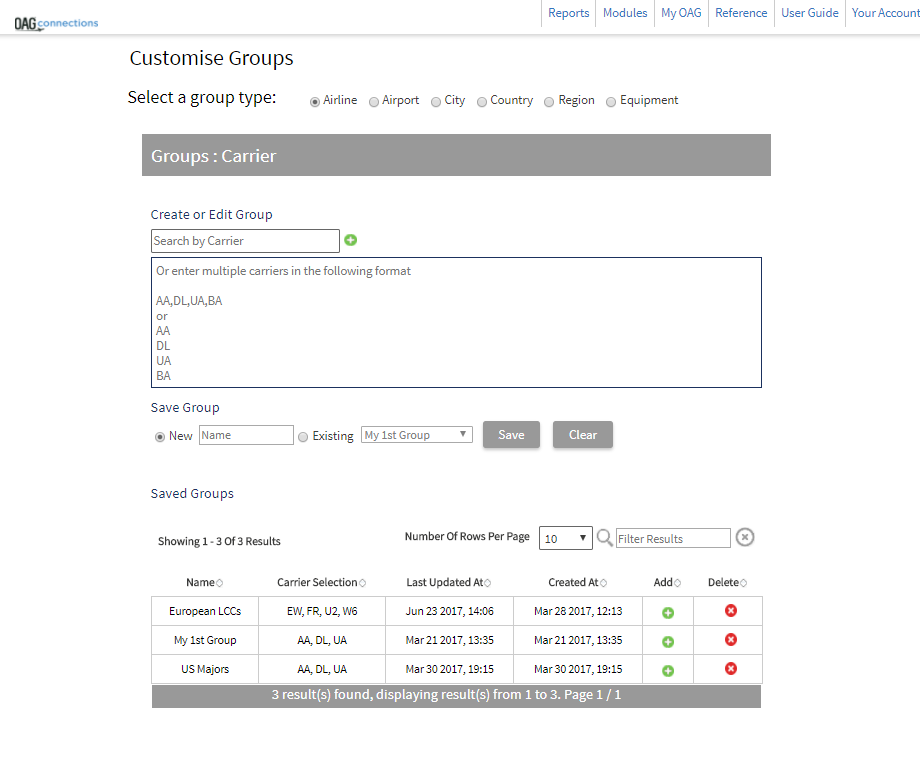Open the My OAG menu
Screen dimensions: 920x761
[681, 13]
